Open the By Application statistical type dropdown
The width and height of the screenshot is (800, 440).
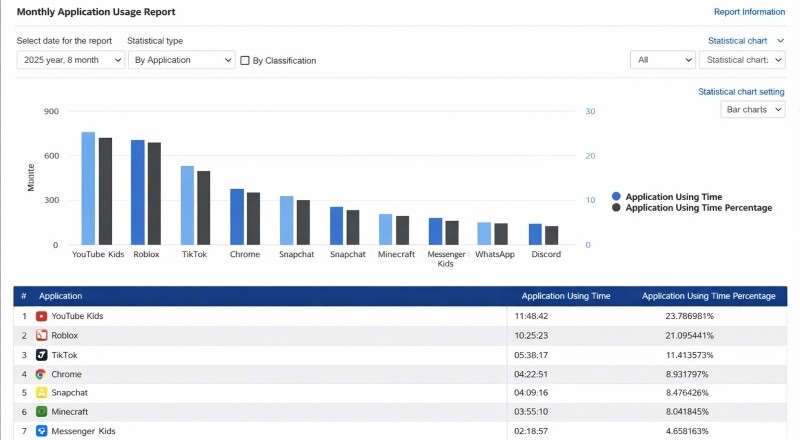[181, 60]
